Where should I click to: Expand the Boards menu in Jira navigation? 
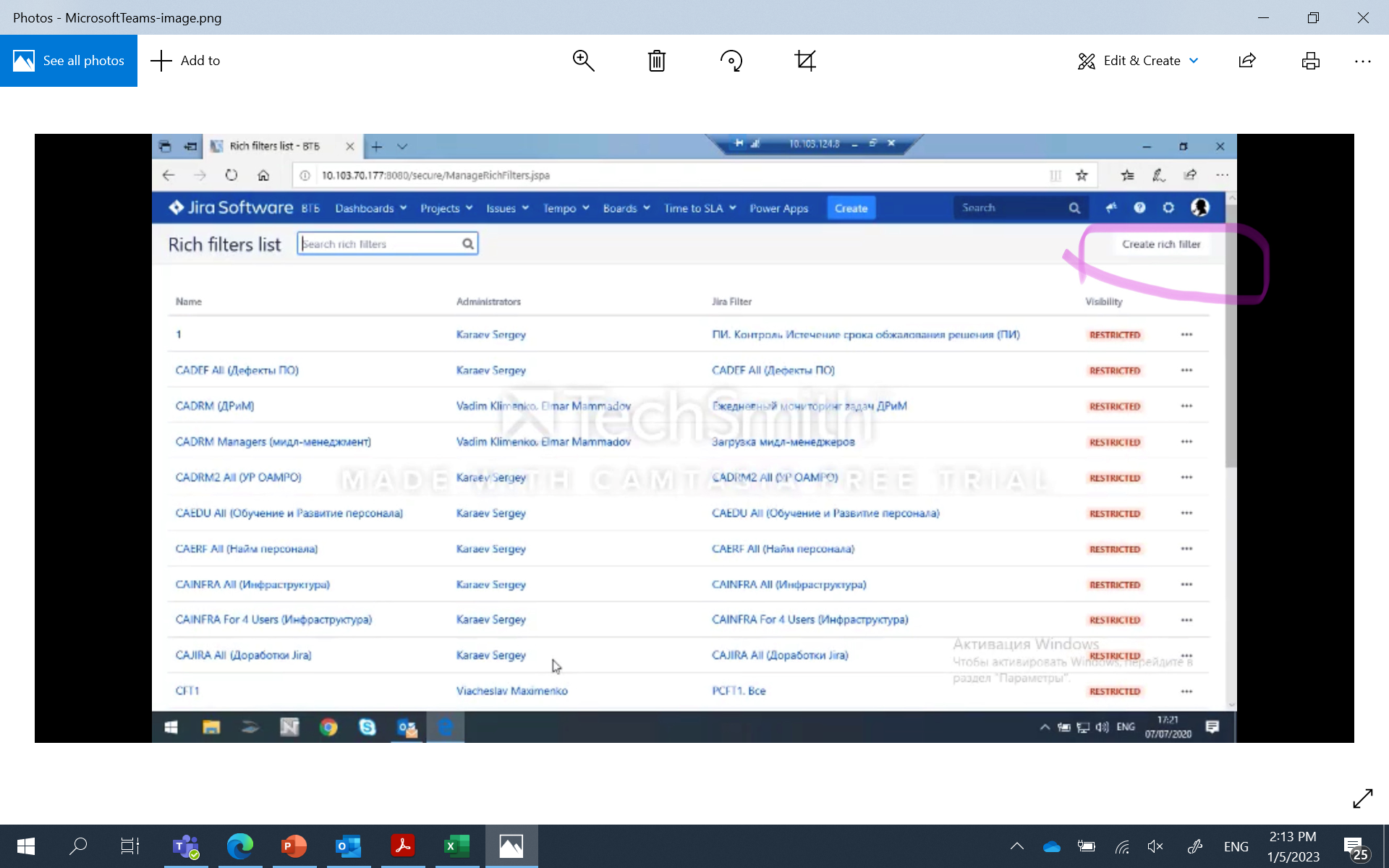point(625,208)
